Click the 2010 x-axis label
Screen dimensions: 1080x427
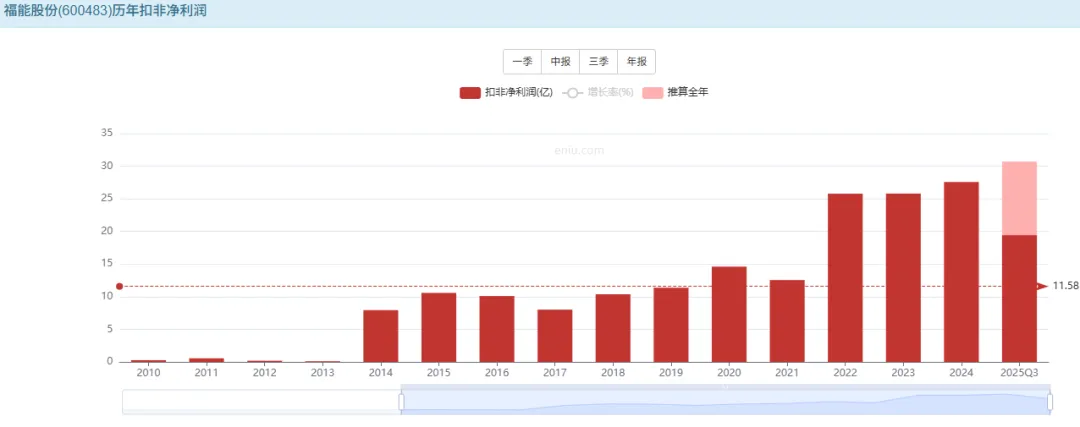(x=148, y=373)
